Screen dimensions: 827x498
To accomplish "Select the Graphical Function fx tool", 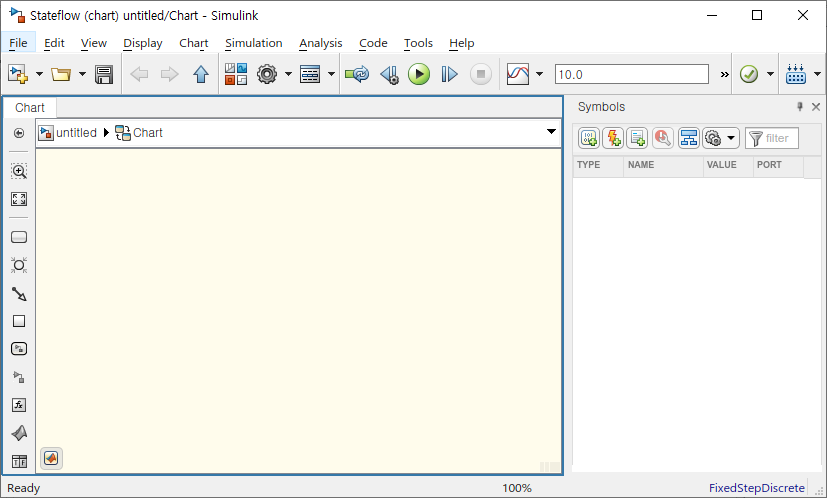I will [x=19, y=405].
